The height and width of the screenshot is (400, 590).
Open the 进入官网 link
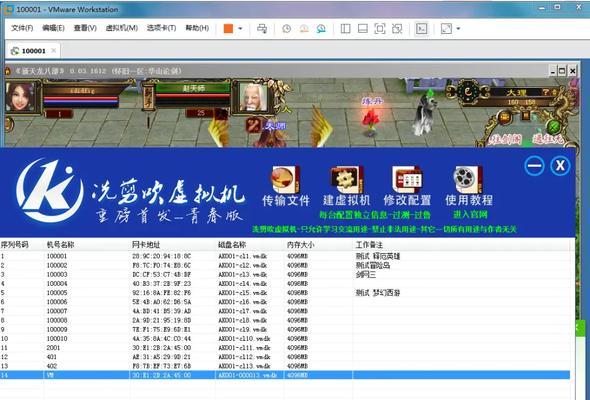(470, 214)
